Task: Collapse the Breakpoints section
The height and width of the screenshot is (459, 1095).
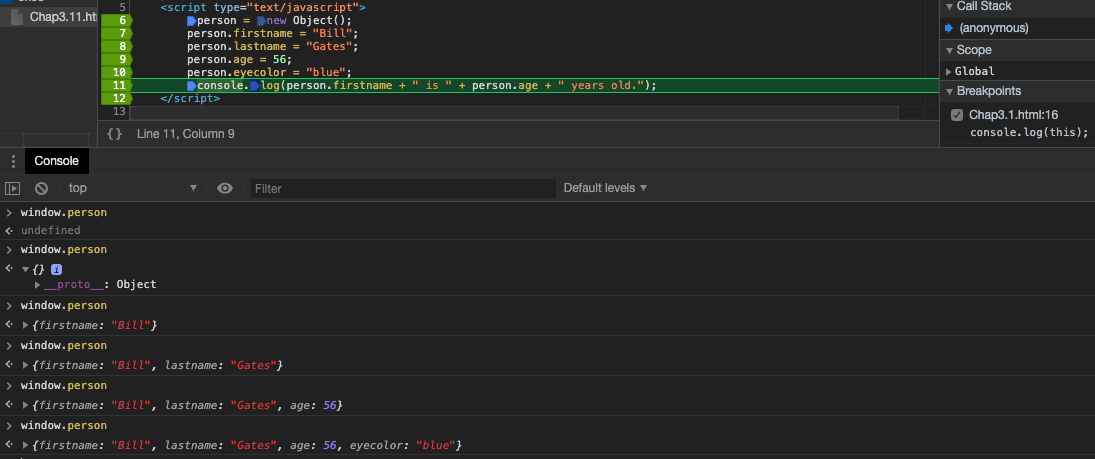Action: pyautogui.click(x=949, y=92)
